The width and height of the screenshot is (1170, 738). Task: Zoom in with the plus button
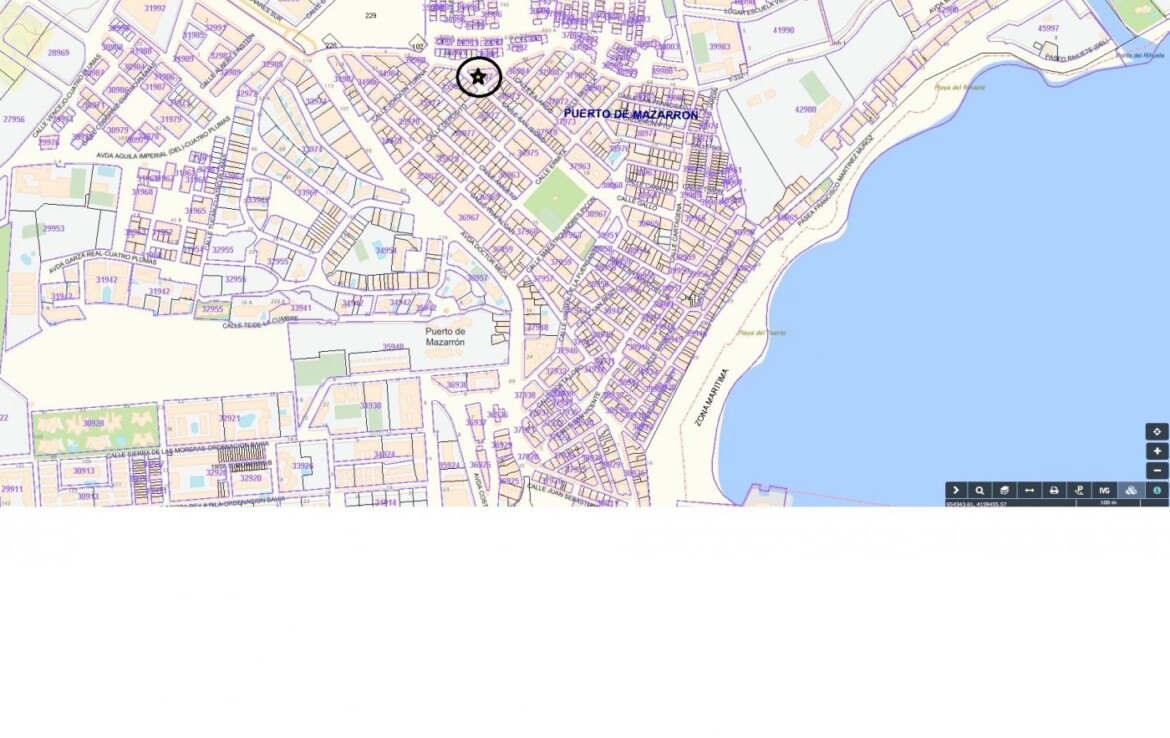pyautogui.click(x=1157, y=451)
